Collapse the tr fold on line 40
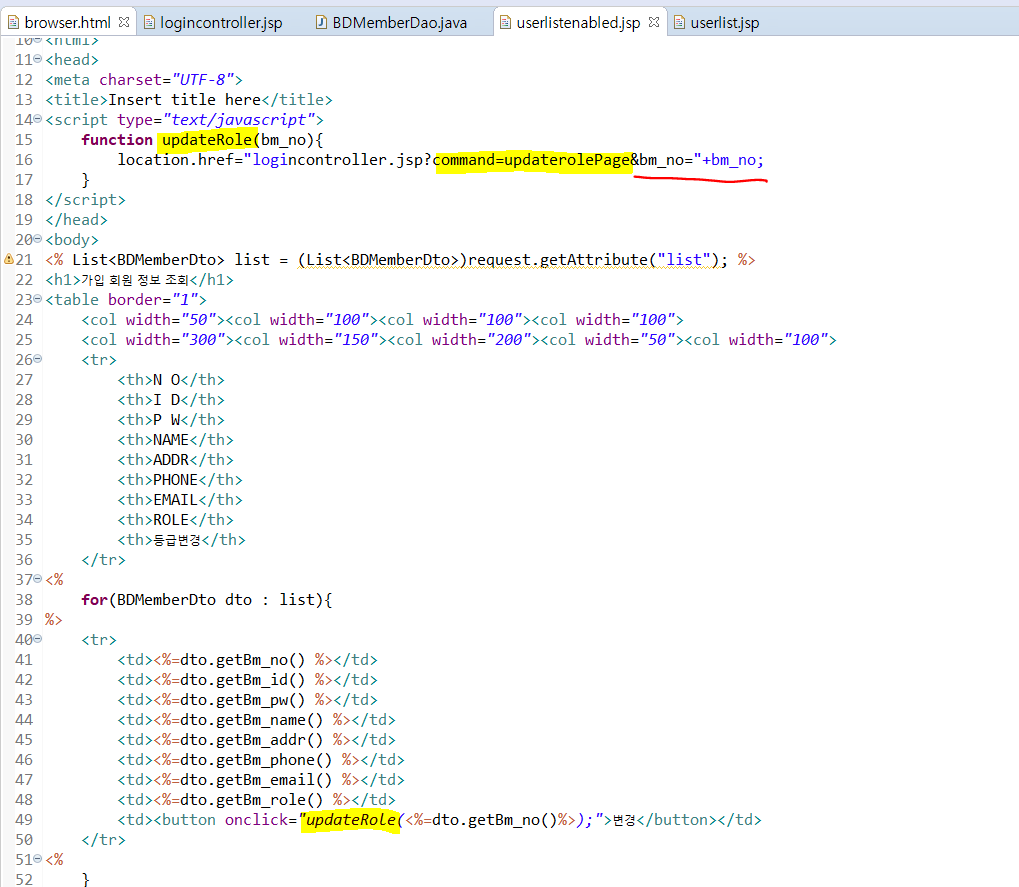 tap(38, 639)
